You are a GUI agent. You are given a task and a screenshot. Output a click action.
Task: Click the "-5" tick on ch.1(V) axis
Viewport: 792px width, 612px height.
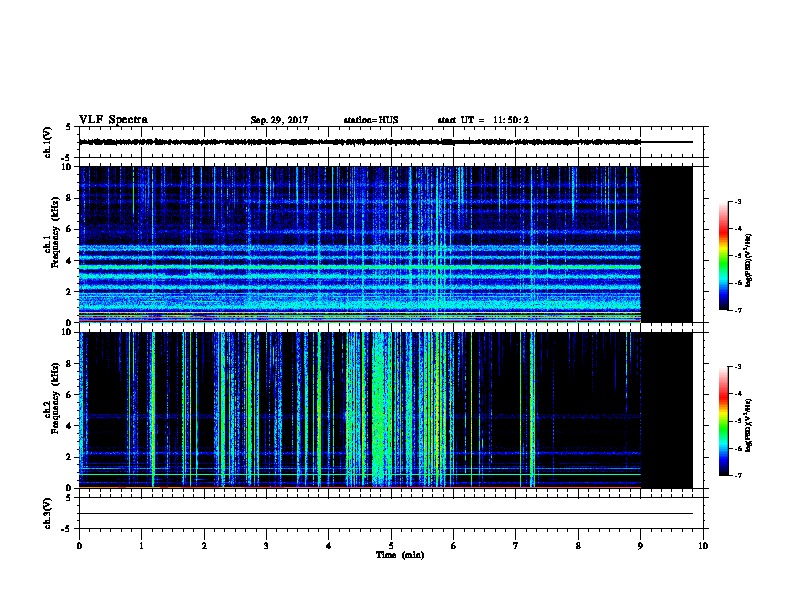[x=68, y=159]
